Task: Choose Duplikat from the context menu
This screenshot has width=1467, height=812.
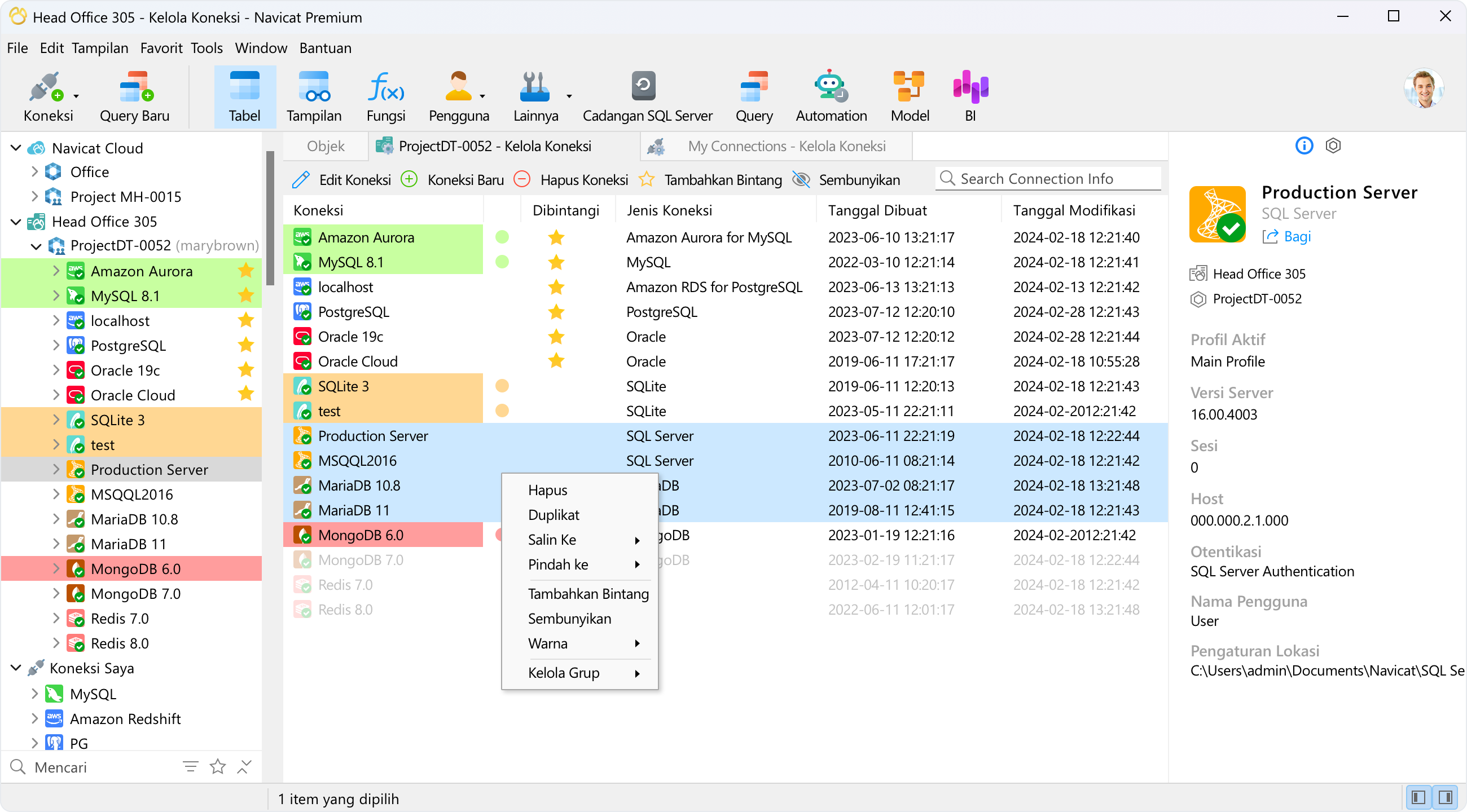Action: click(x=579, y=515)
